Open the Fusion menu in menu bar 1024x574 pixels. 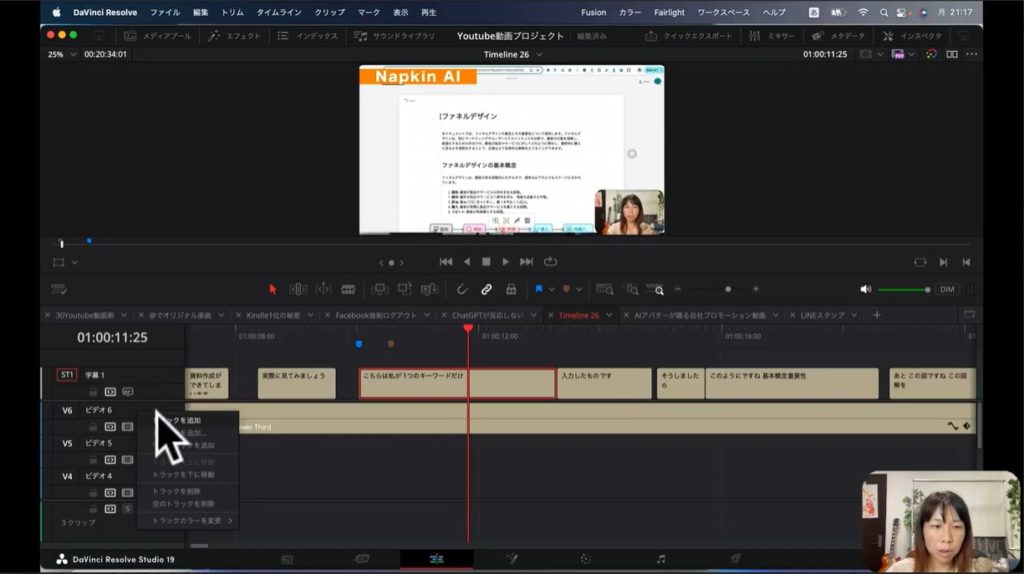coord(593,12)
